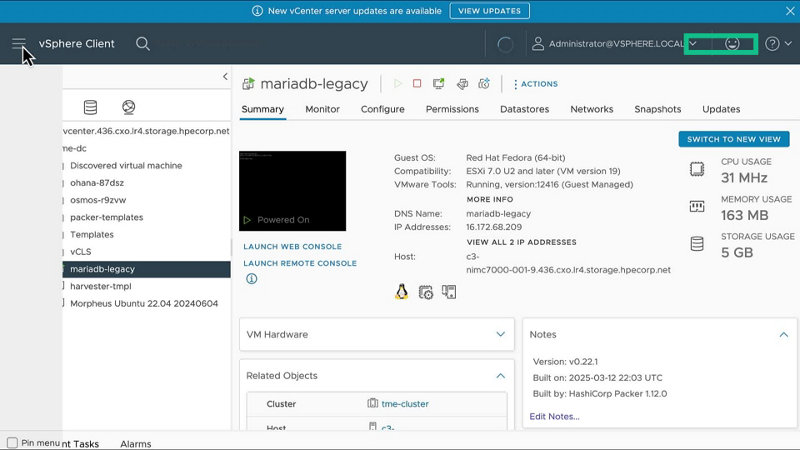Click the memory usage icon
The width and height of the screenshot is (800, 450).
(697, 206)
